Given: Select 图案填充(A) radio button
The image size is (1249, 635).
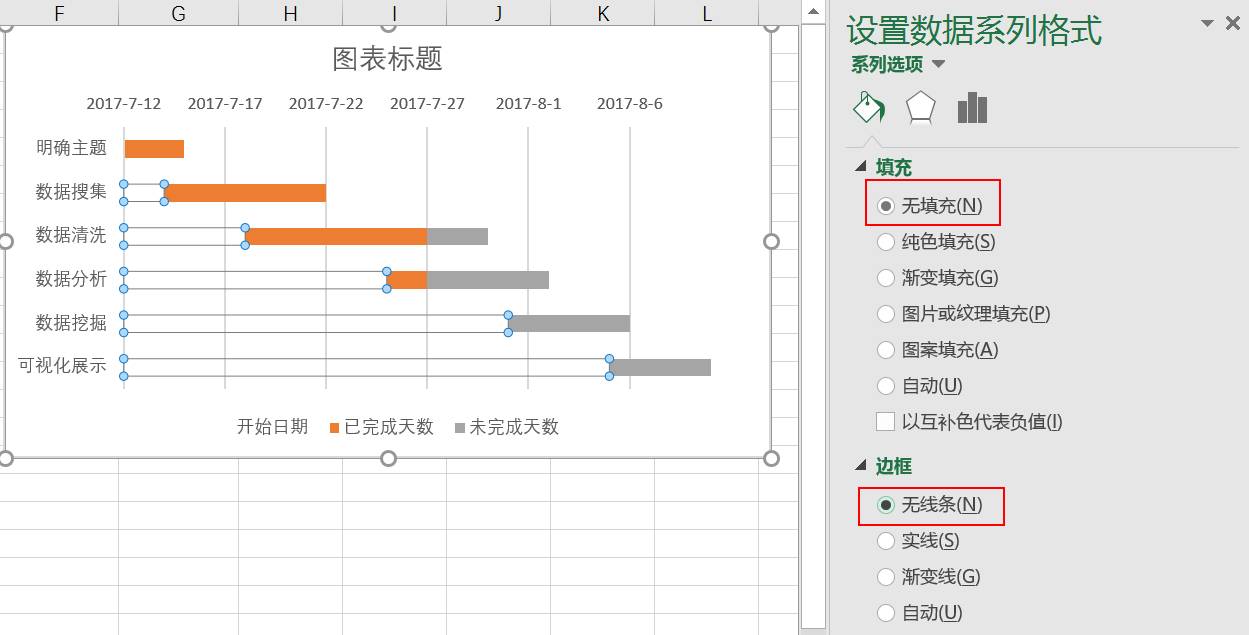Looking at the screenshot, I should click(885, 350).
